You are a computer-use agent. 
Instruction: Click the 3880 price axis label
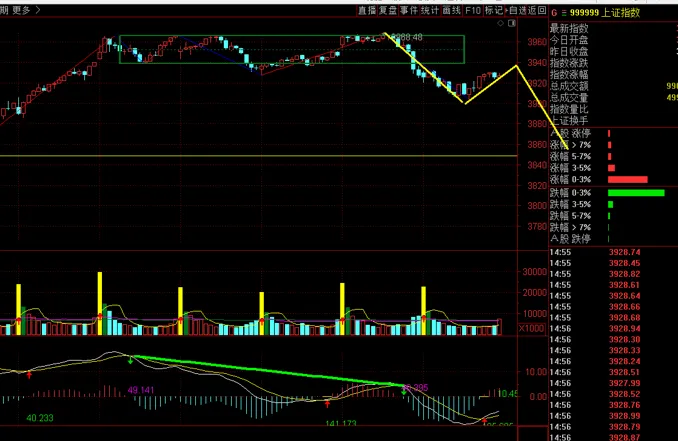pyautogui.click(x=537, y=124)
